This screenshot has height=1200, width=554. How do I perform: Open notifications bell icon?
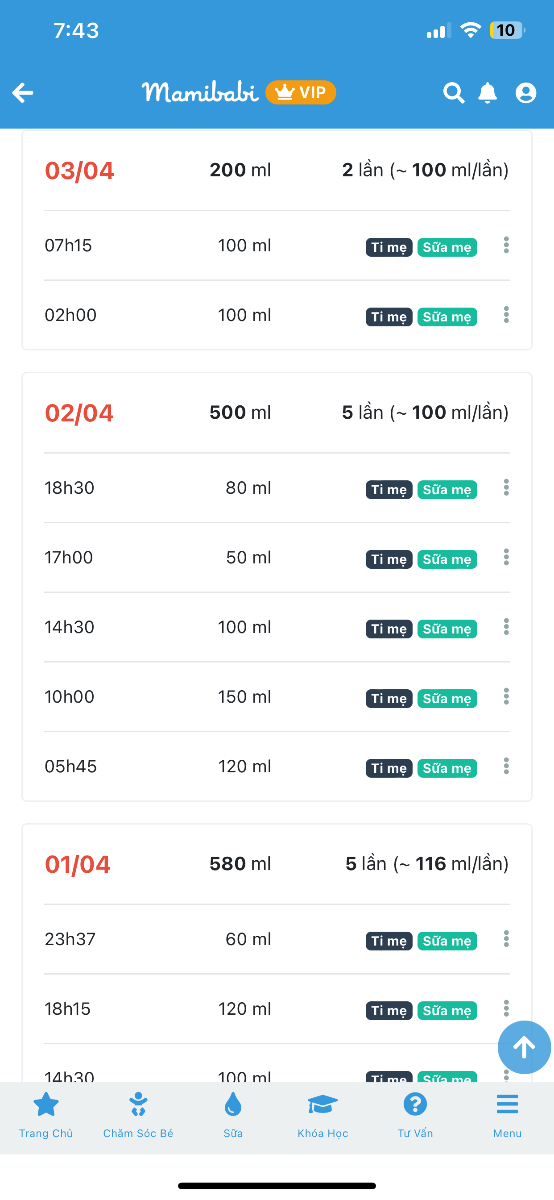(x=488, y=93)
